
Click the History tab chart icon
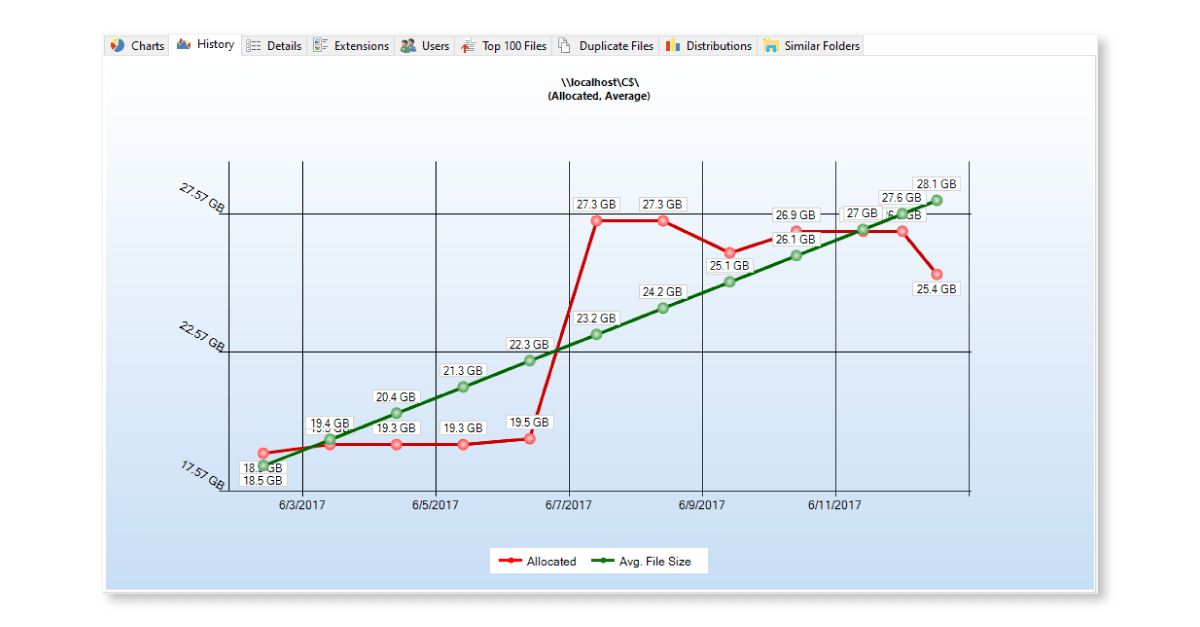[x=184, y=45]
